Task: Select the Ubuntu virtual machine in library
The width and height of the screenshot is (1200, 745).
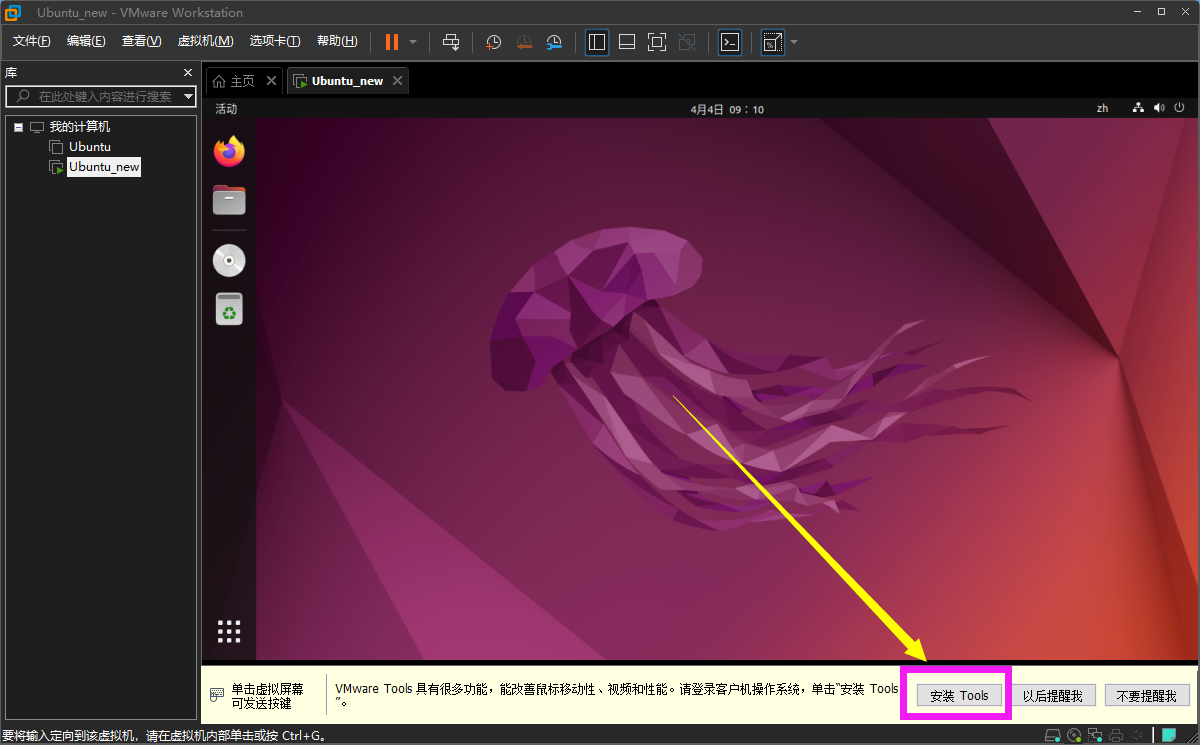Action: click(90, 147)
